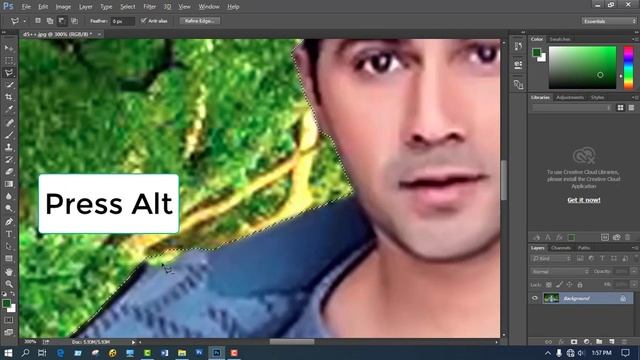Click foreground color swatch in toolbox
This screenshot has width=640, height=360.
click(x=7, y=304)
